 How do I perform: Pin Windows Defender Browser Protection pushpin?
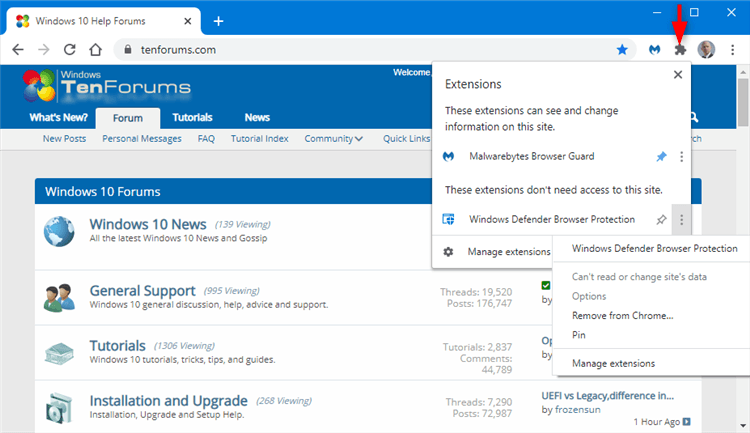pyautogui.click(x=661, y=220)
